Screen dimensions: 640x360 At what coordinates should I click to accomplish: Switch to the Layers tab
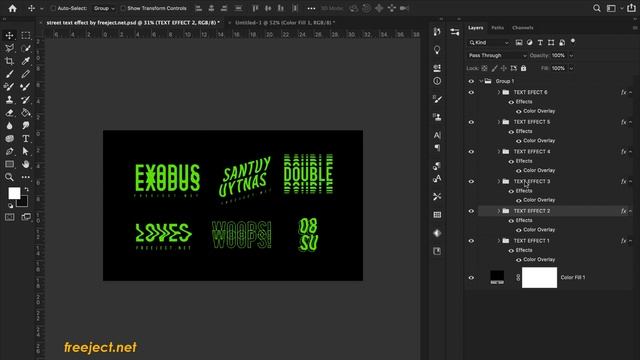coord(476,28)
